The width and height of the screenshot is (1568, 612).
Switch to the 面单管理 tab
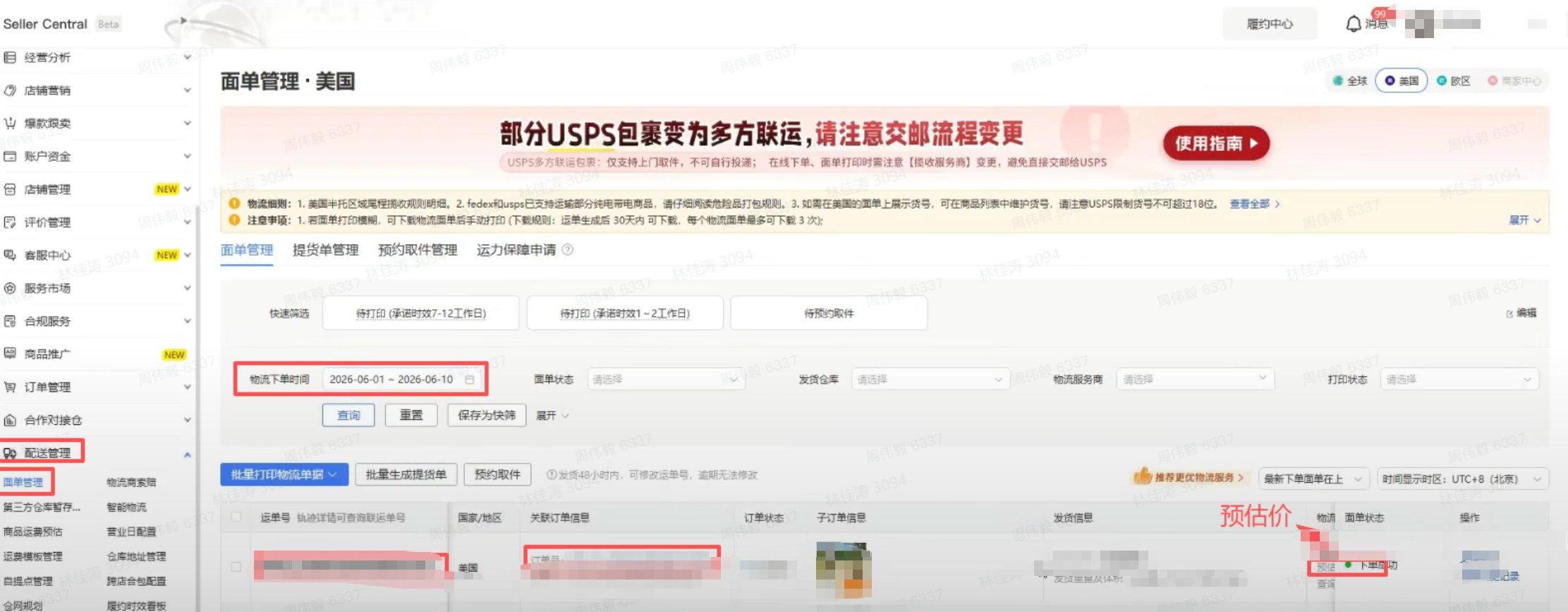coord(247,250)
